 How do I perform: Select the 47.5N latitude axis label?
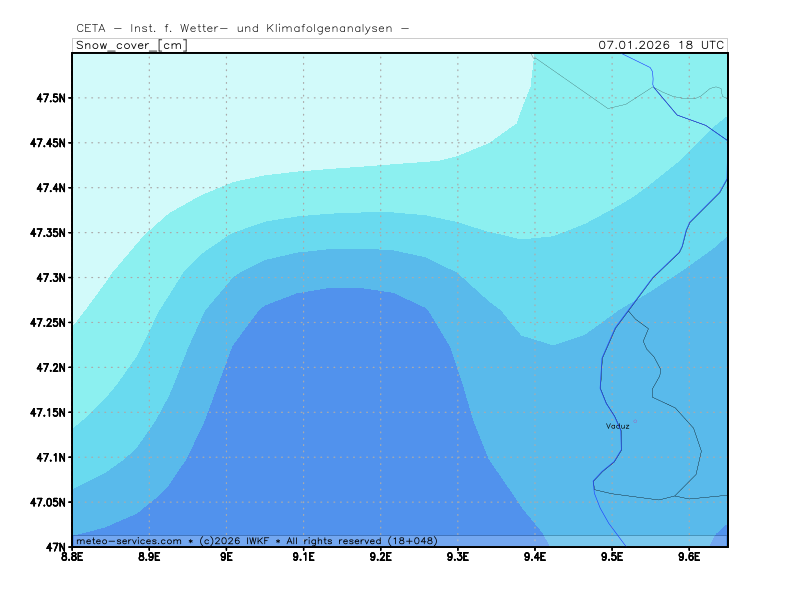tap(49, 98)
